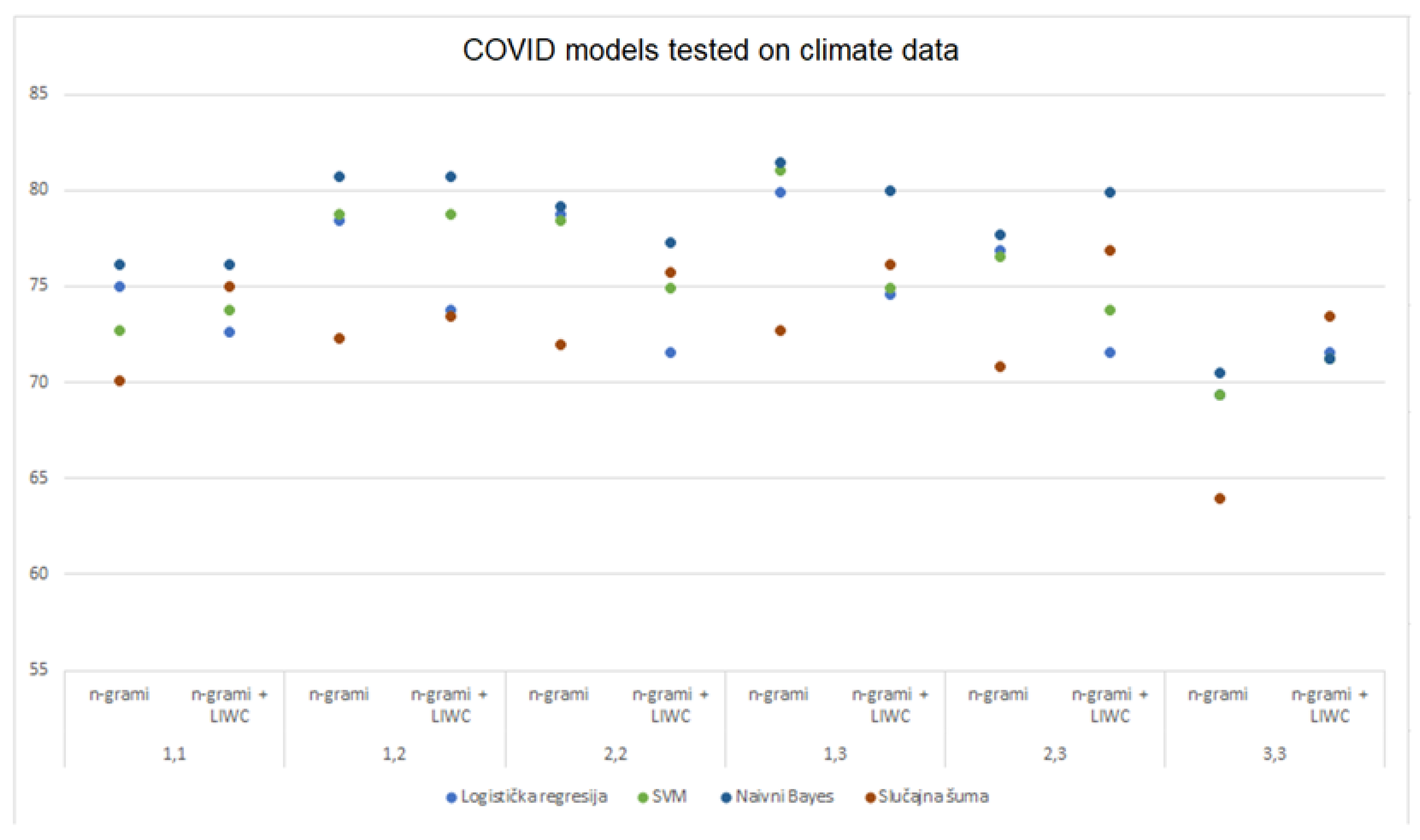
Task: Click the brown point at 70 in group 1,1
Action: pos(119,381)
